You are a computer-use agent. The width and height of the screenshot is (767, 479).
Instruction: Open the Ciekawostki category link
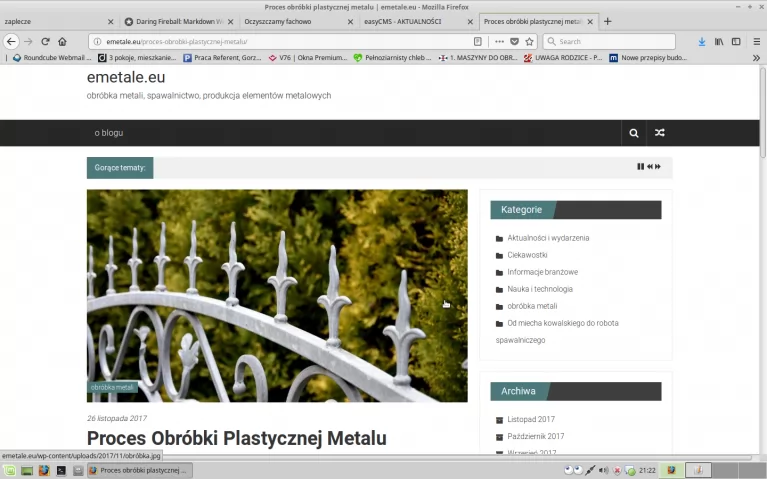click(x=527, y=255)
